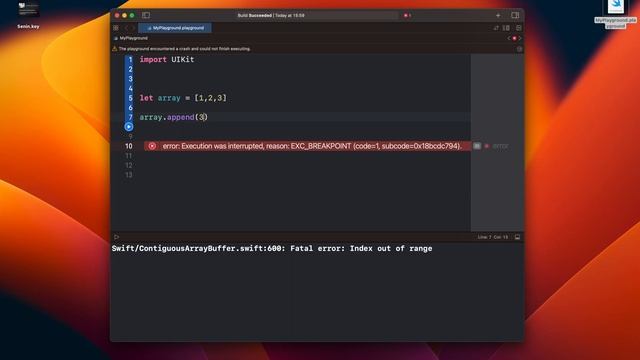640x360 pixels.
Task: Jump to previous issue arrow in jump bar
Action: coord(509,38)
